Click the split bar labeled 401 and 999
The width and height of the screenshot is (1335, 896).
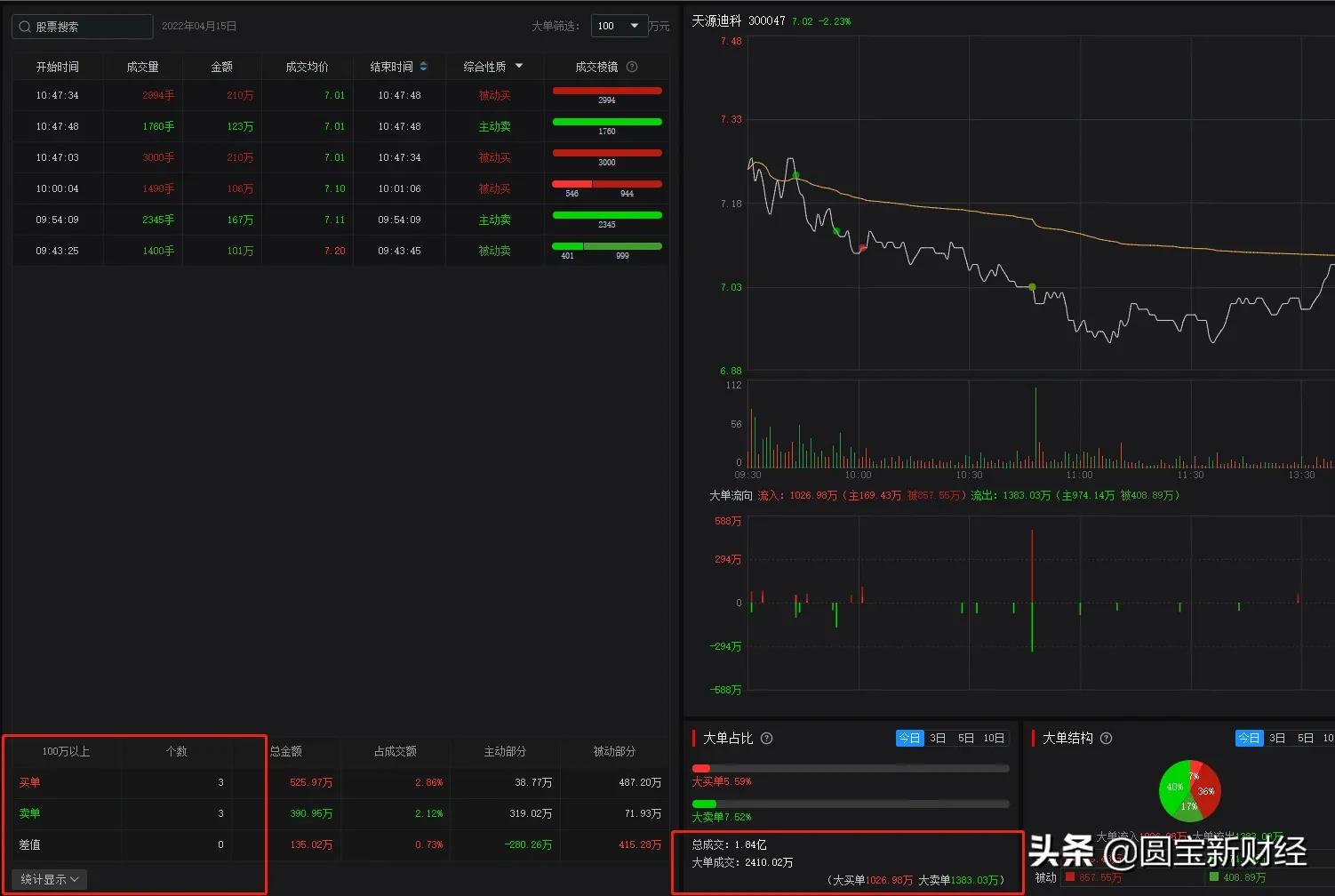click(607, 246)
